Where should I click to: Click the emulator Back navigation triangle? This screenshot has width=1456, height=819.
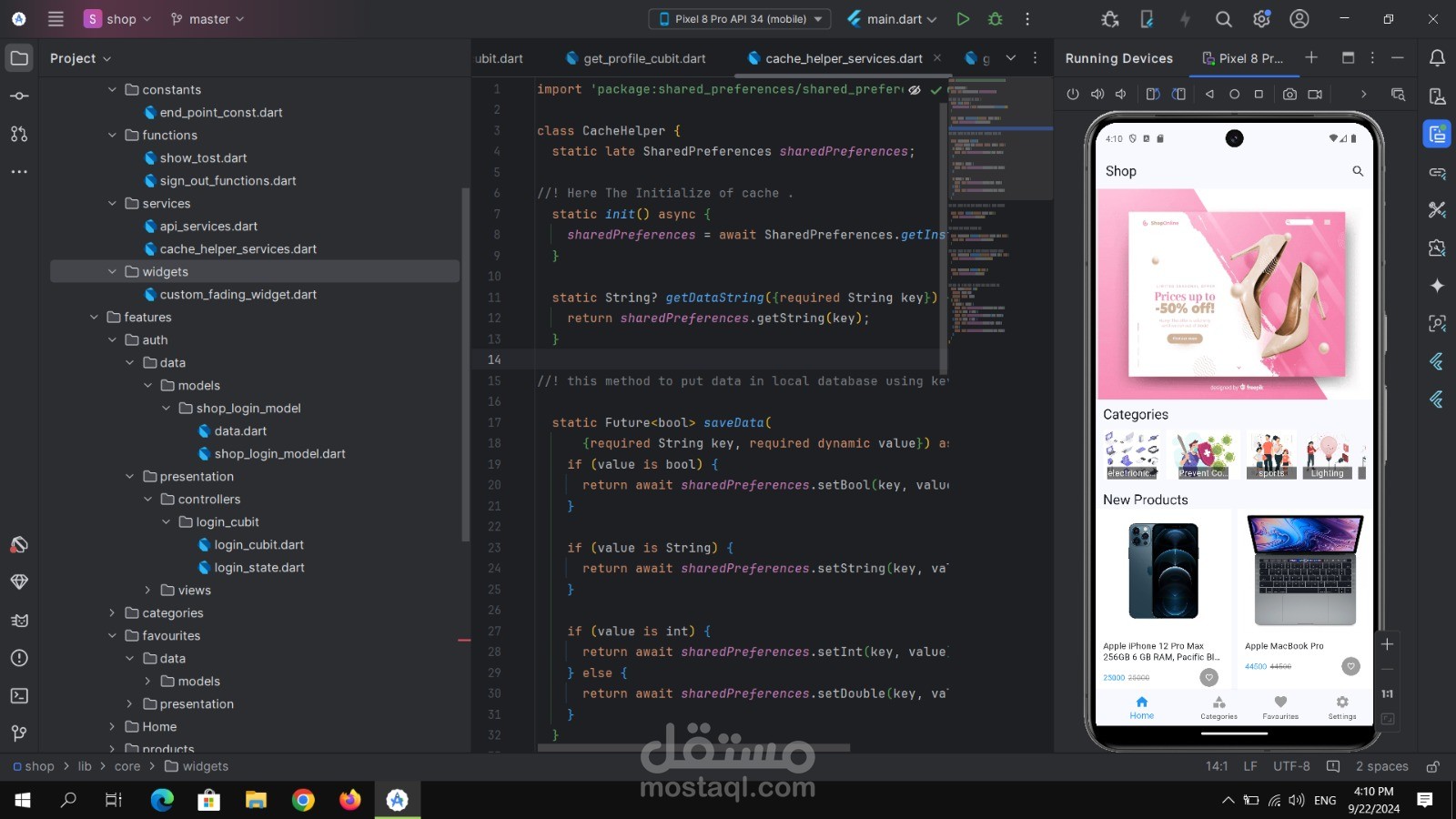coord(1209,94)
